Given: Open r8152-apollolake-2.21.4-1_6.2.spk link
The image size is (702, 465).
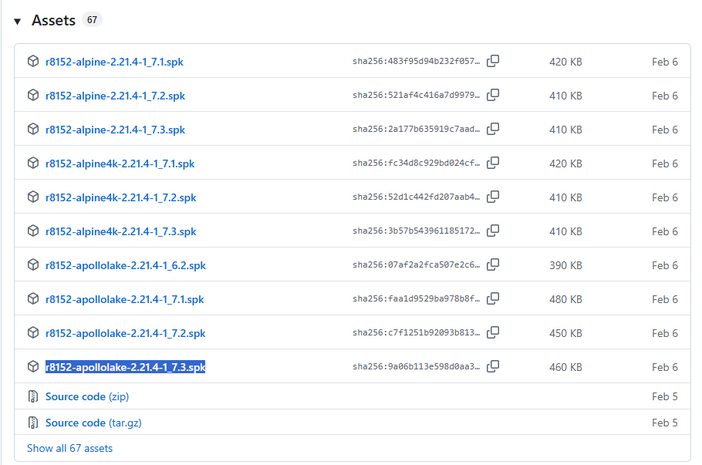Looking at the screenshot, I should tap(125, 266).
